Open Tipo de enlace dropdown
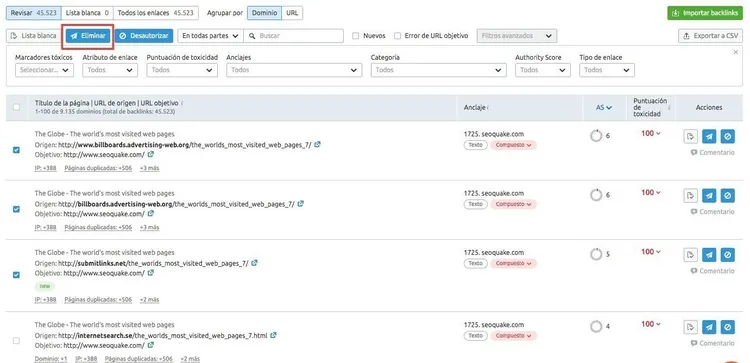The width and height of the screenshot is (750, 363). [x=607, y=70]
